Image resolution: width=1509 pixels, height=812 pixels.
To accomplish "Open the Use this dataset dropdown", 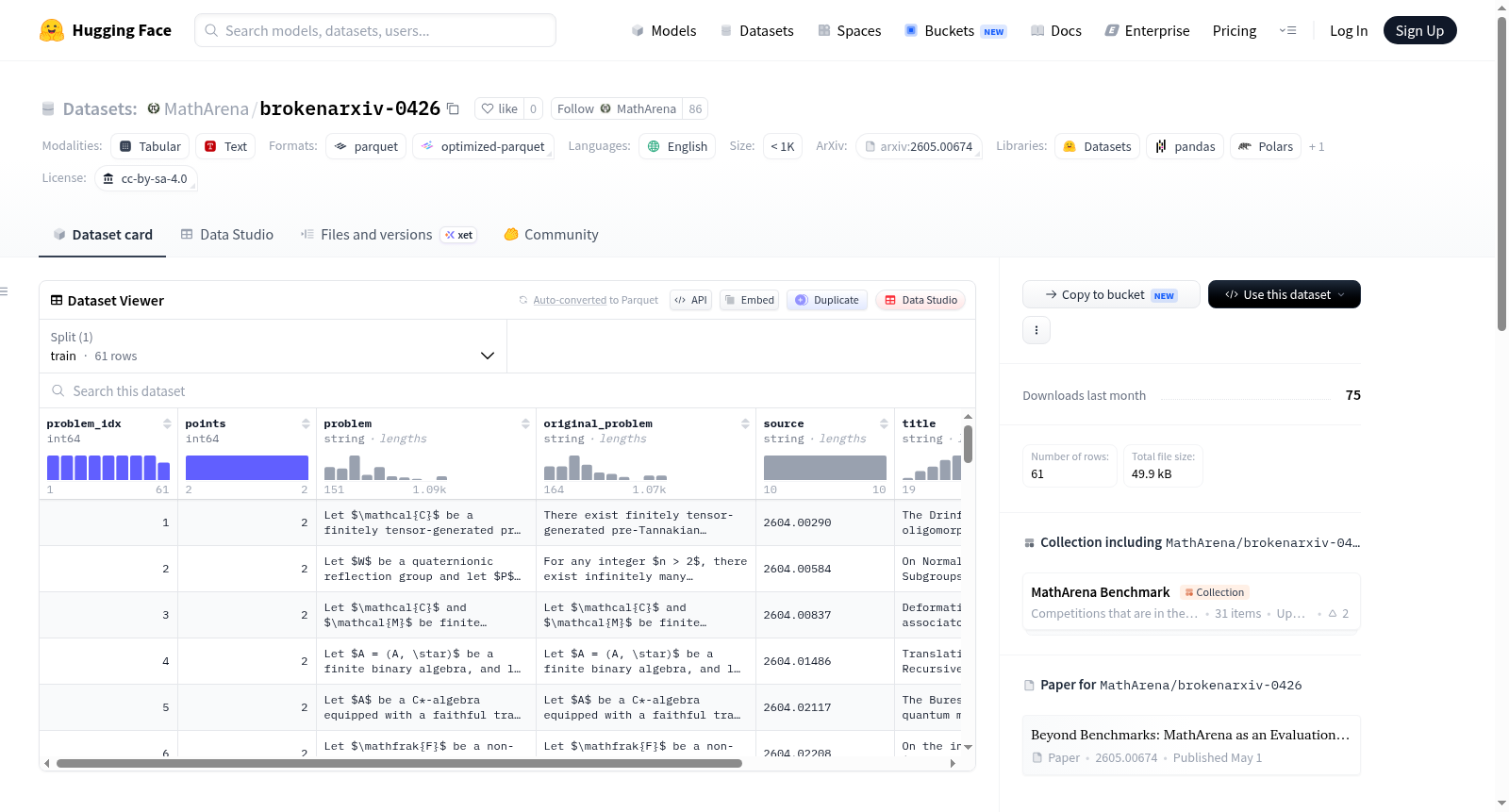I will [x=1285, y=294].
